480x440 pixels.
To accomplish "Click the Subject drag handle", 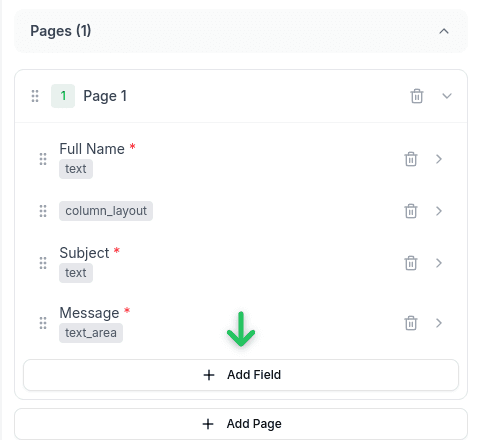I will coord(43,263).
